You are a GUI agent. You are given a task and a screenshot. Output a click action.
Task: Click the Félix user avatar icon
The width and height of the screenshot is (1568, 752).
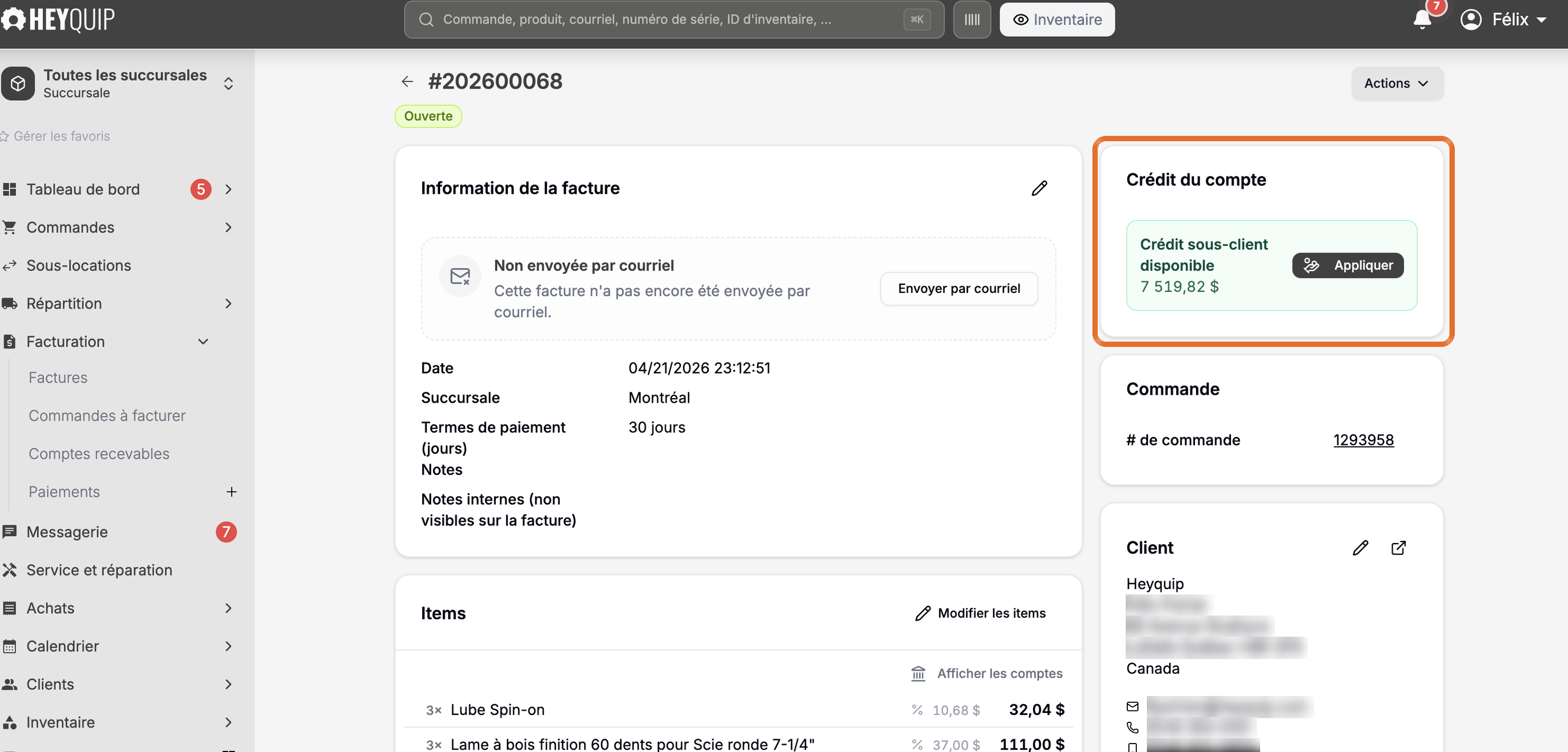[1471, 20]
